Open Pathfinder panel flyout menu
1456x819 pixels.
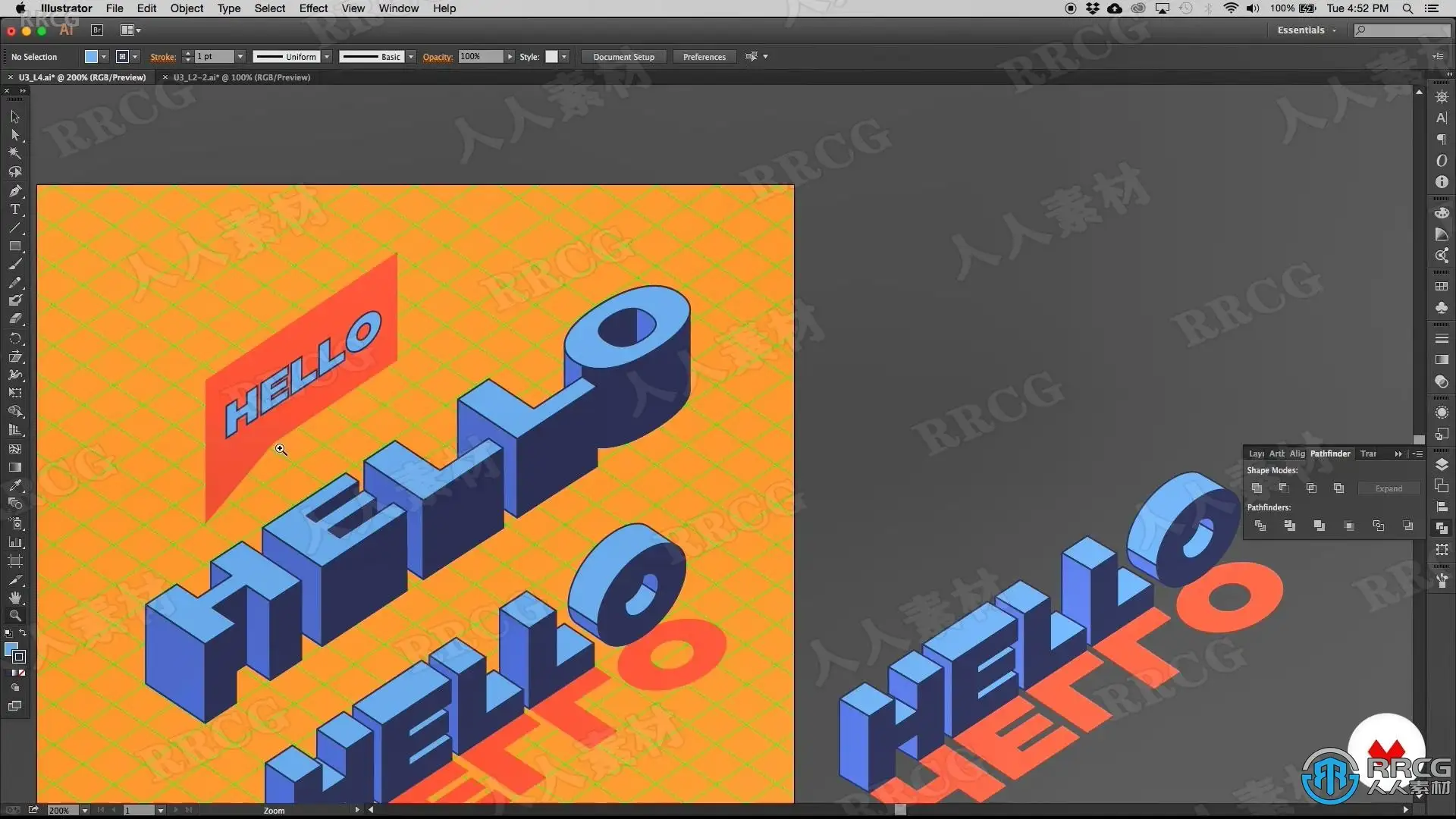[1417, 453]
